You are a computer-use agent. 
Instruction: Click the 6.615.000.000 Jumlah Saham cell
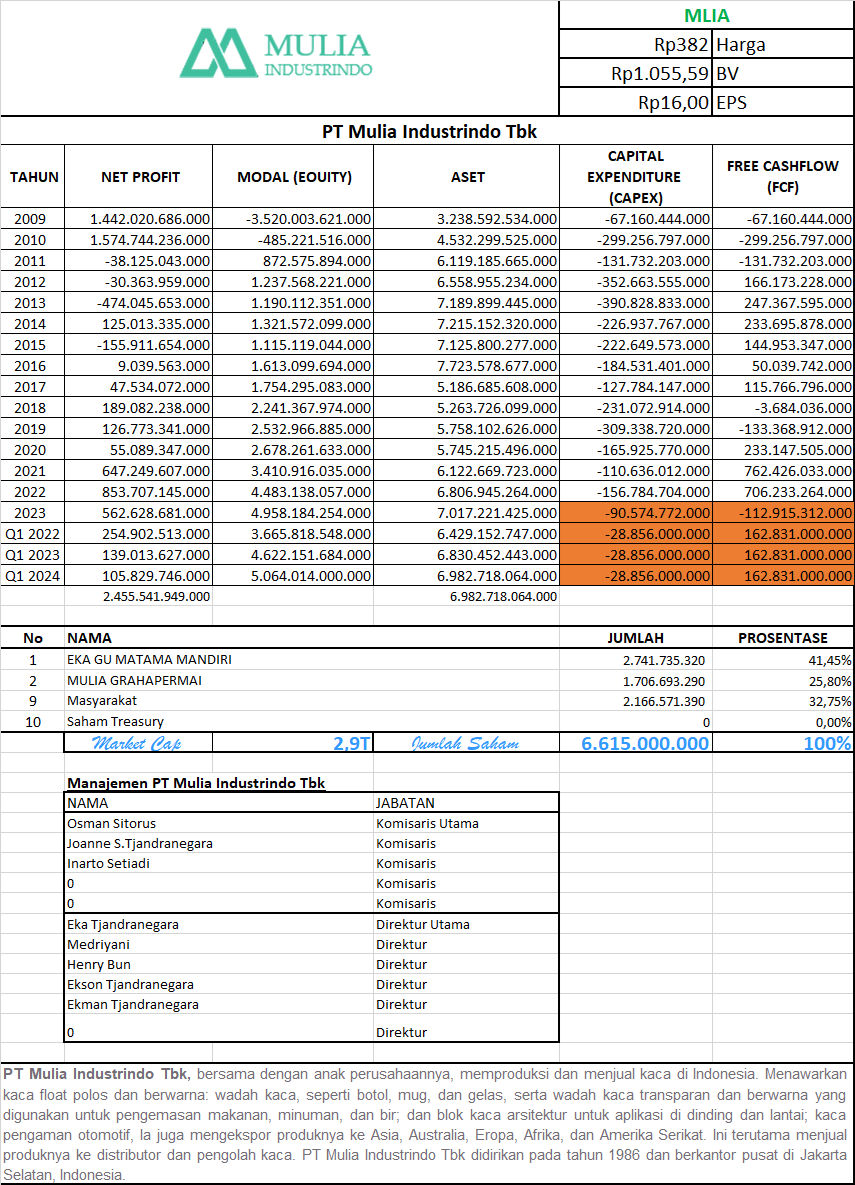[x=645, y=743]
